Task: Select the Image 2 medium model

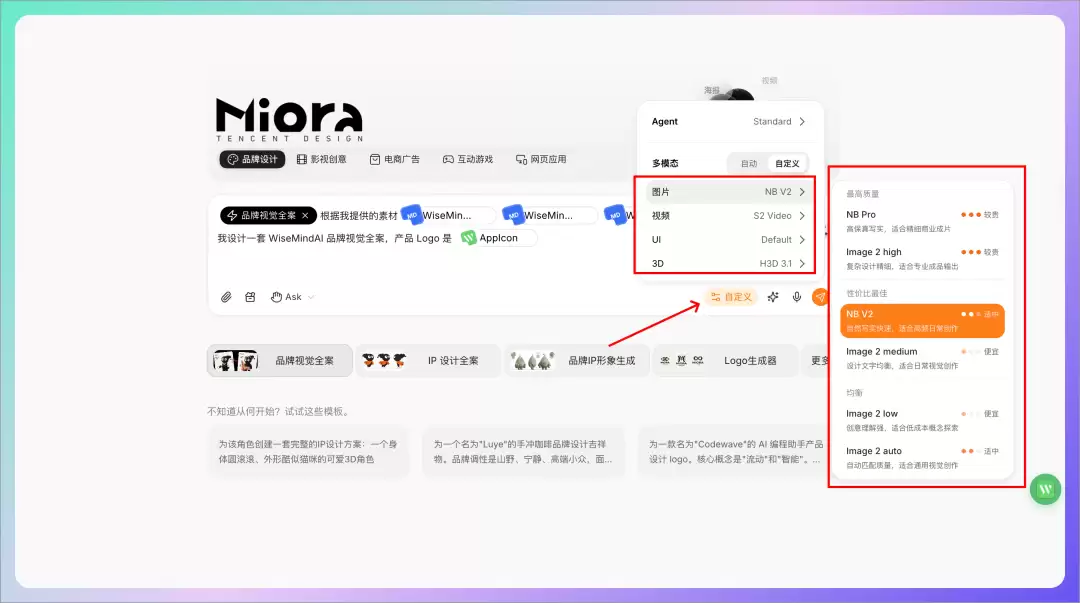Action: 922,358
